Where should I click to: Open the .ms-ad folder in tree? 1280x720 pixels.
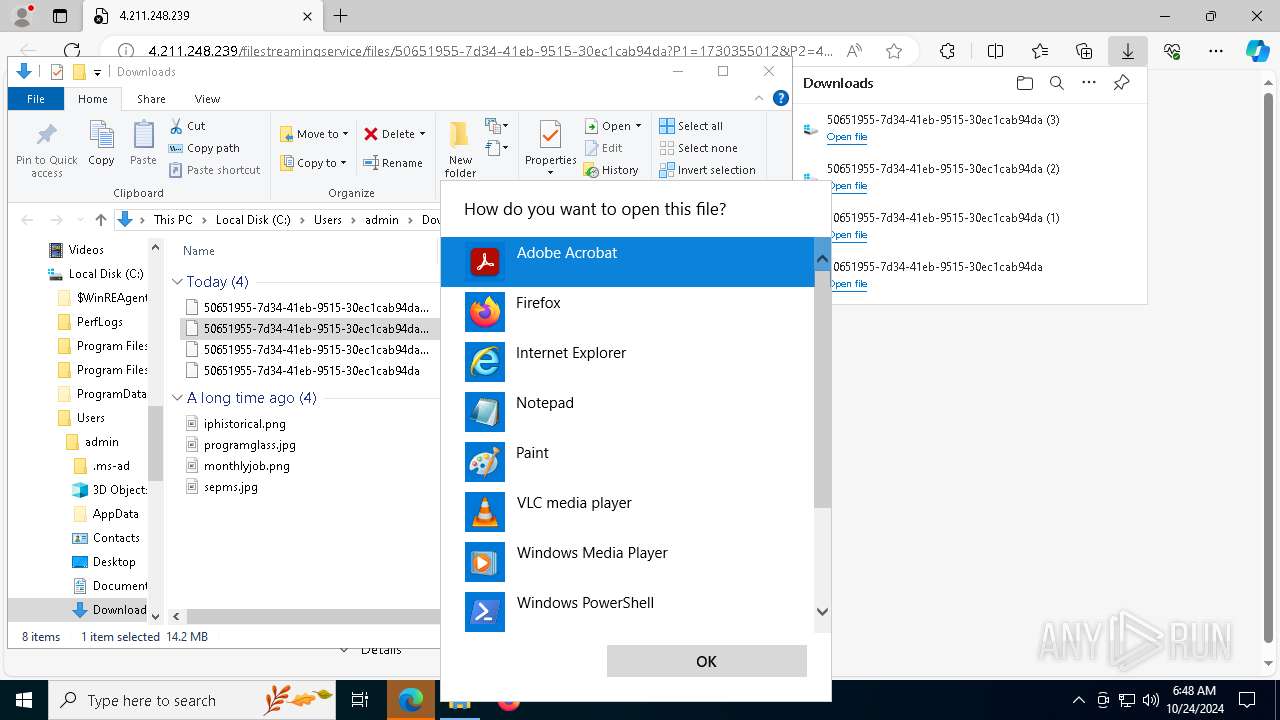pos(103,466)
